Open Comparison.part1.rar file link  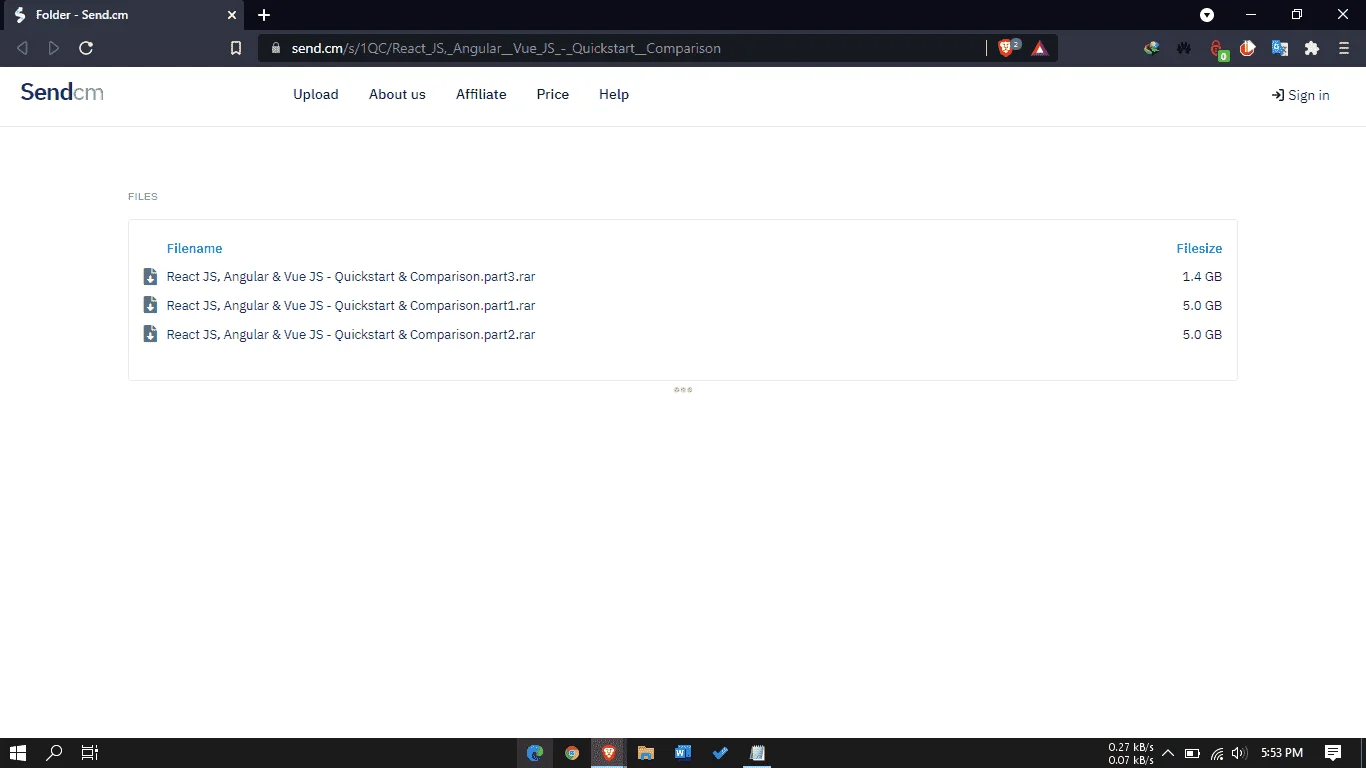(x=351, y=306)
